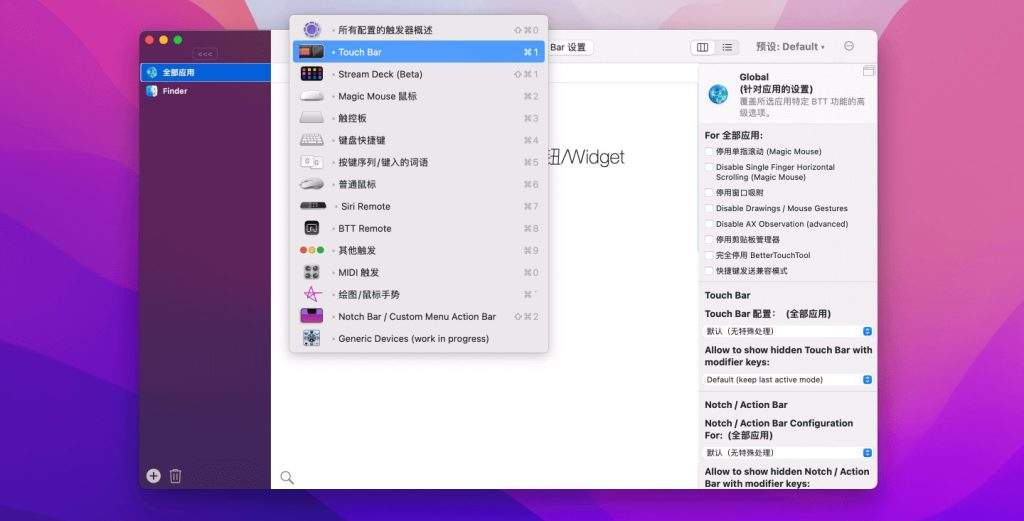Enable the 停用窗口吸附 checkbox
This screenshot has height=521, width=1024.
tap(709, 193)
